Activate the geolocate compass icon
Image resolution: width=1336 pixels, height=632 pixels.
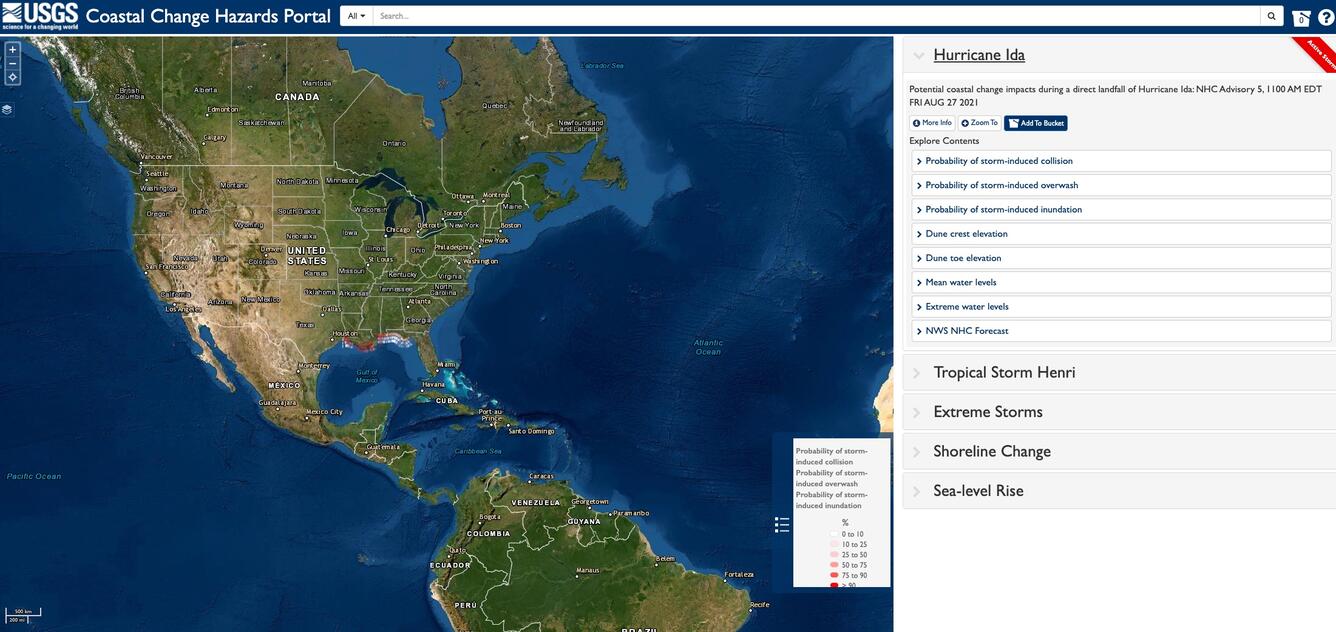pos(9,75)
